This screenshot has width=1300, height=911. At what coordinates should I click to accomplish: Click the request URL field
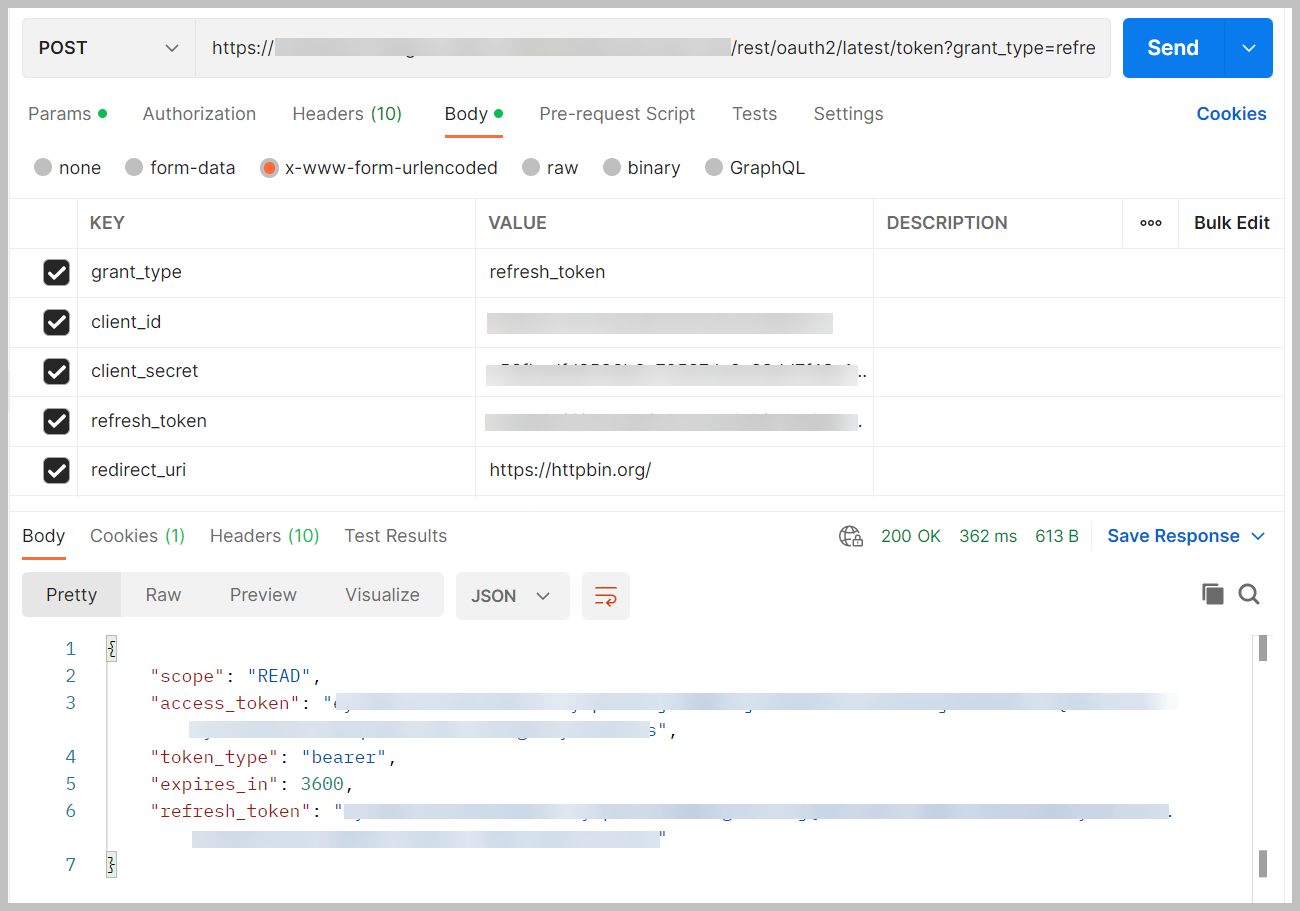coord(653,48)
